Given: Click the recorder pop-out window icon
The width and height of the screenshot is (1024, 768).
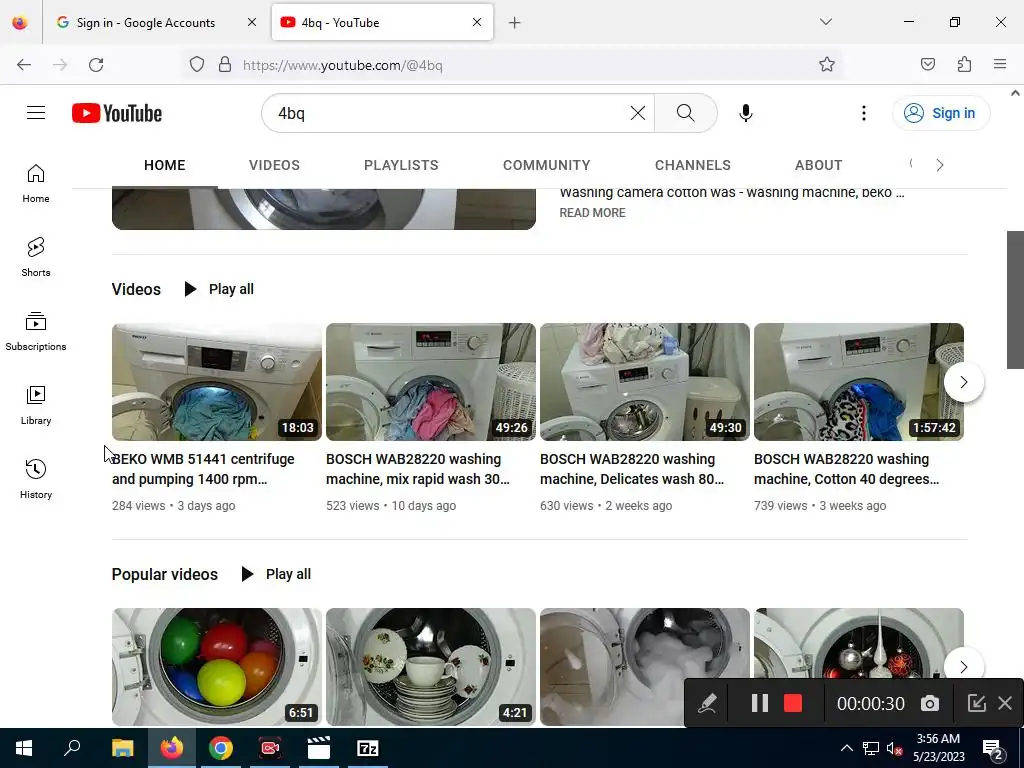Looking at the screenshot, I should click(976, 703).
